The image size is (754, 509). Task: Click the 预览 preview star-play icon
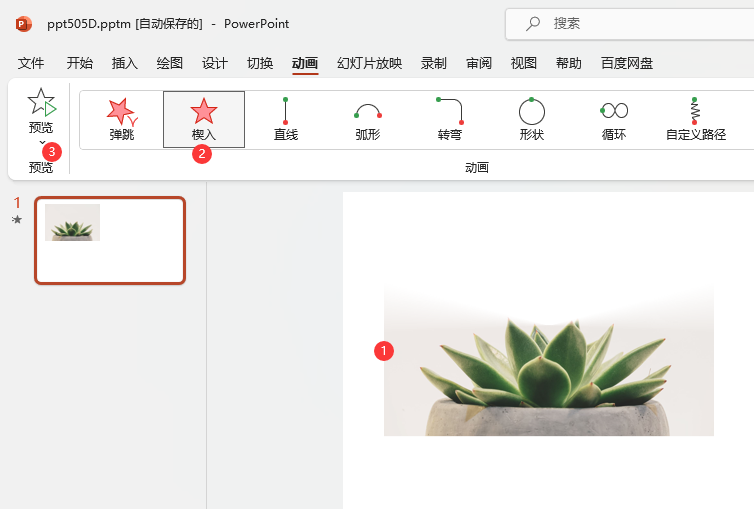(41, 102)
